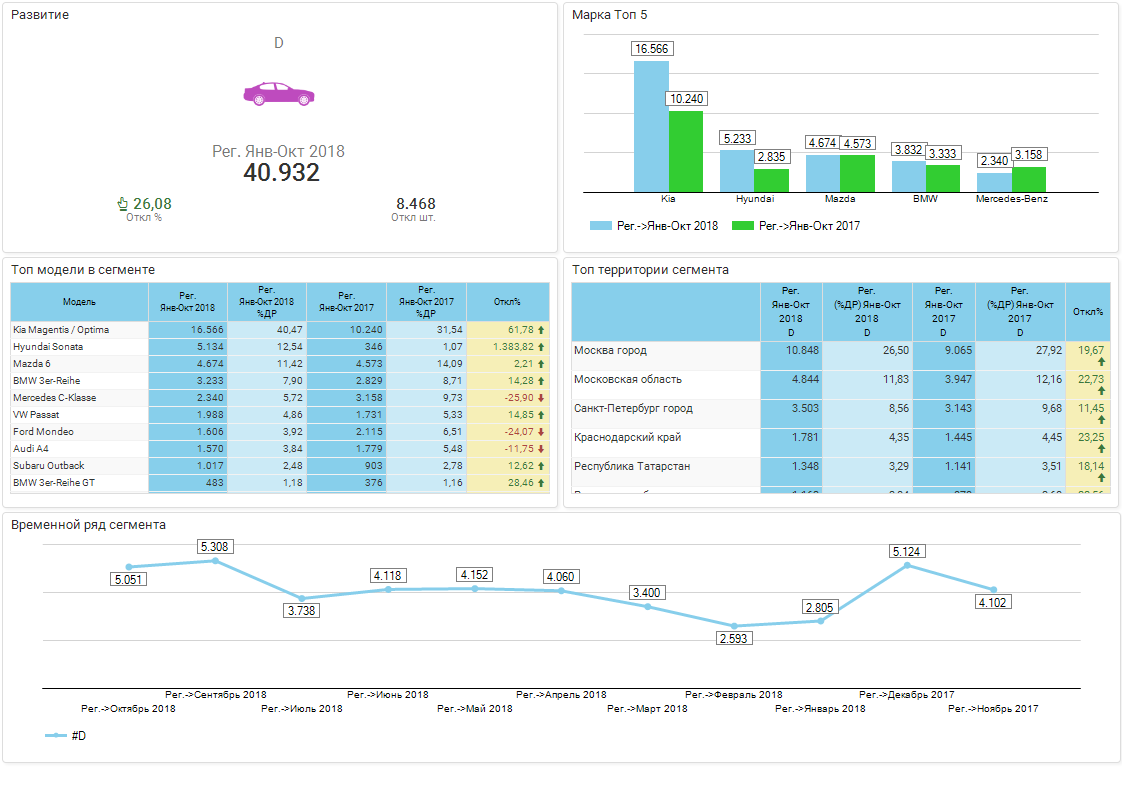
Task: Select the Subaru Outback model name
Action: [49, 466]
